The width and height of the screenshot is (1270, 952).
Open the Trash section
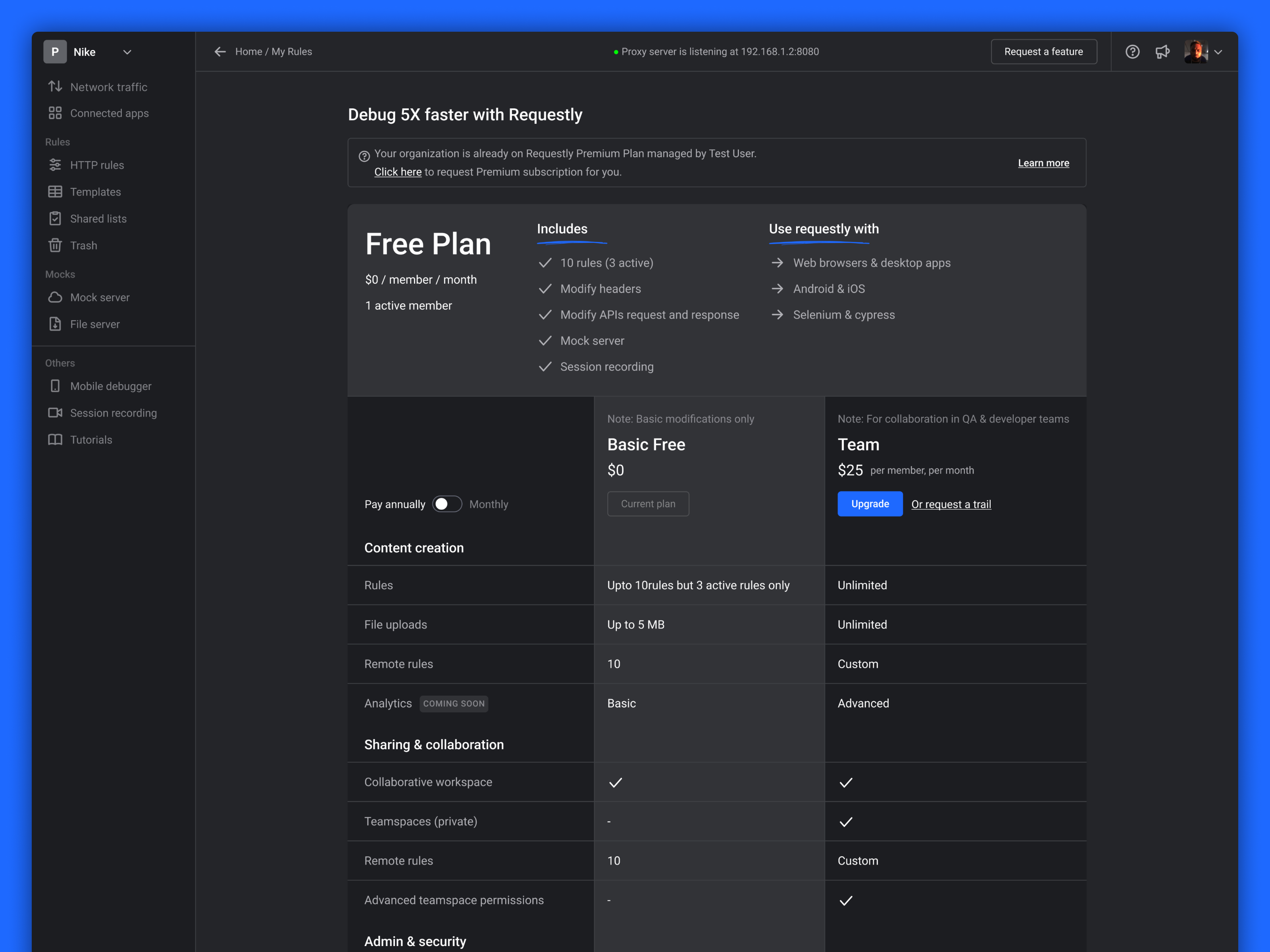(x=84, y=245)
